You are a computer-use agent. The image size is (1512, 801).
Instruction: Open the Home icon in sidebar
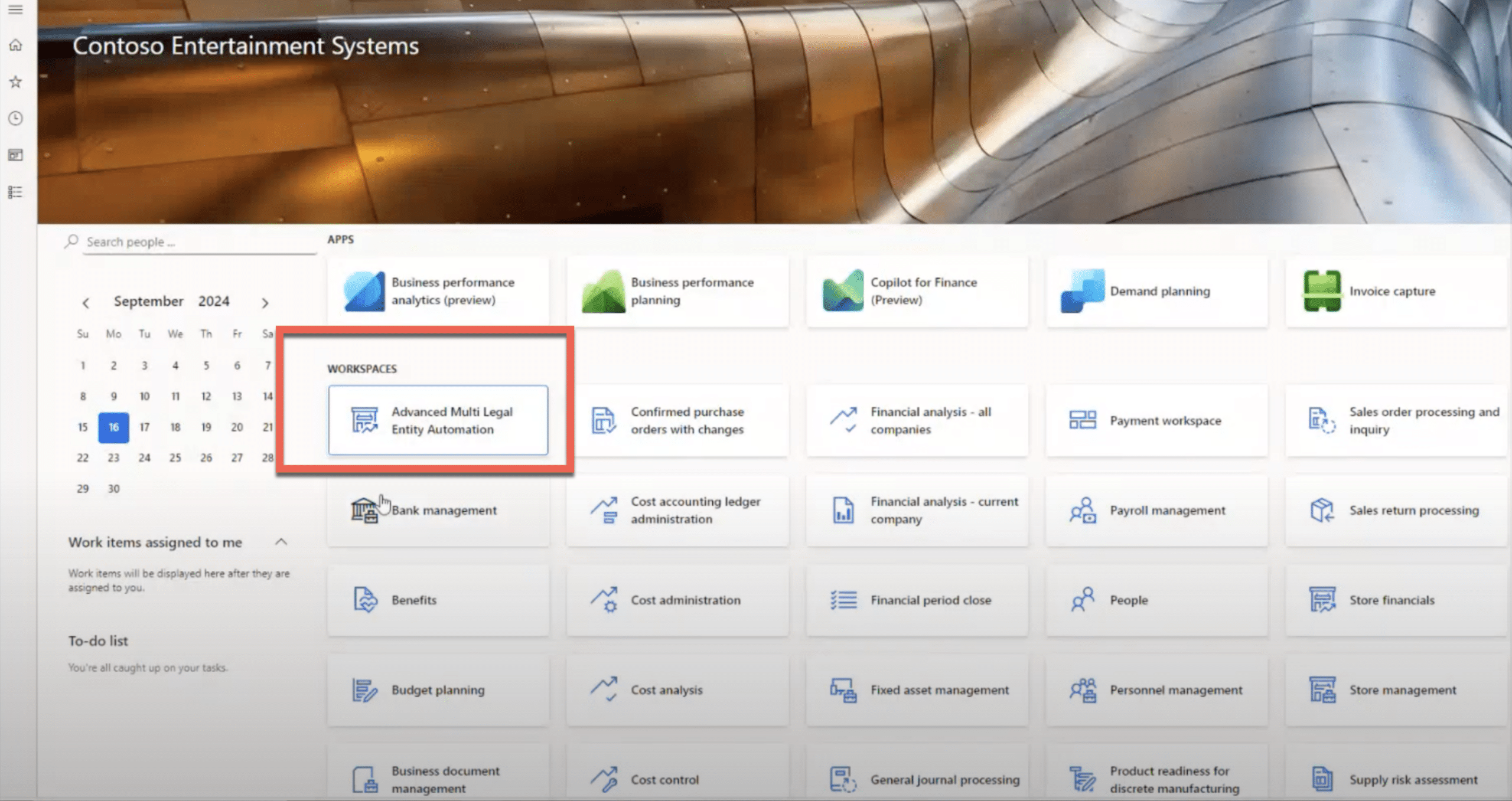[x=15, y=45]
